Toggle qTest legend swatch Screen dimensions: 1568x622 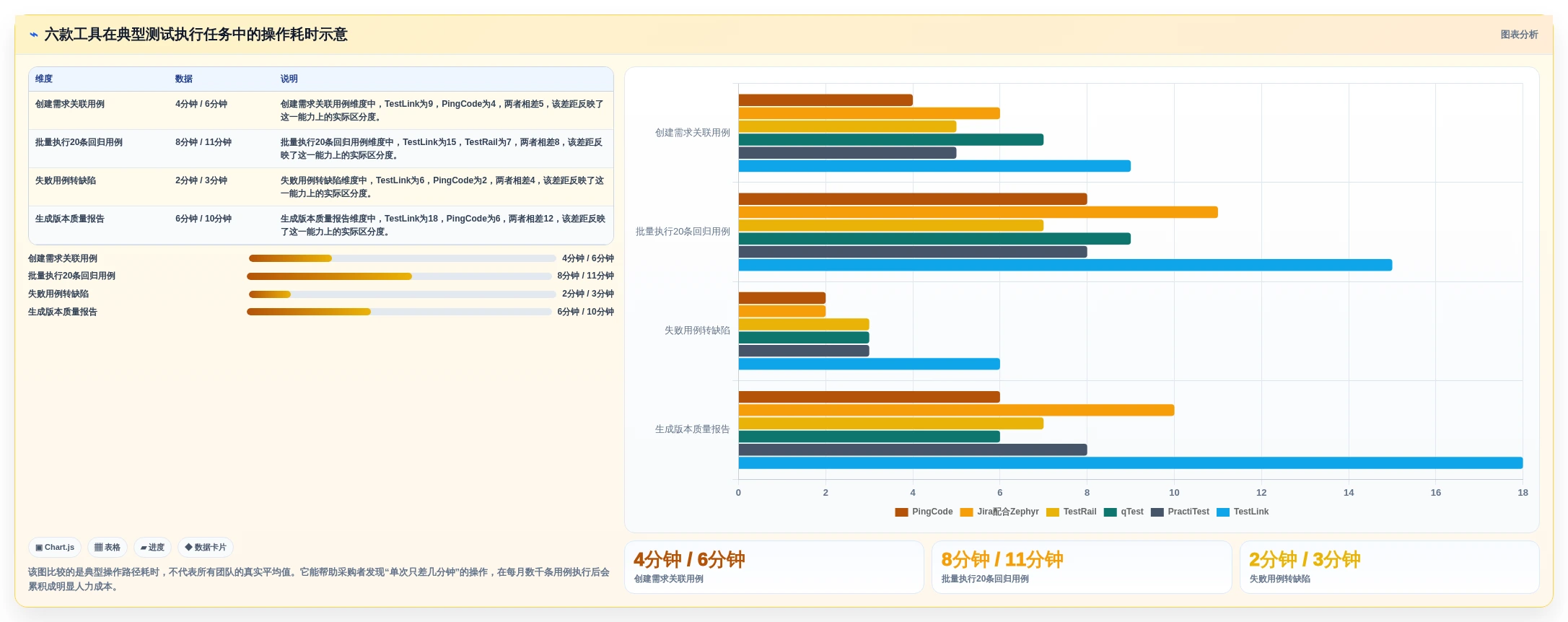(1111, 512)
